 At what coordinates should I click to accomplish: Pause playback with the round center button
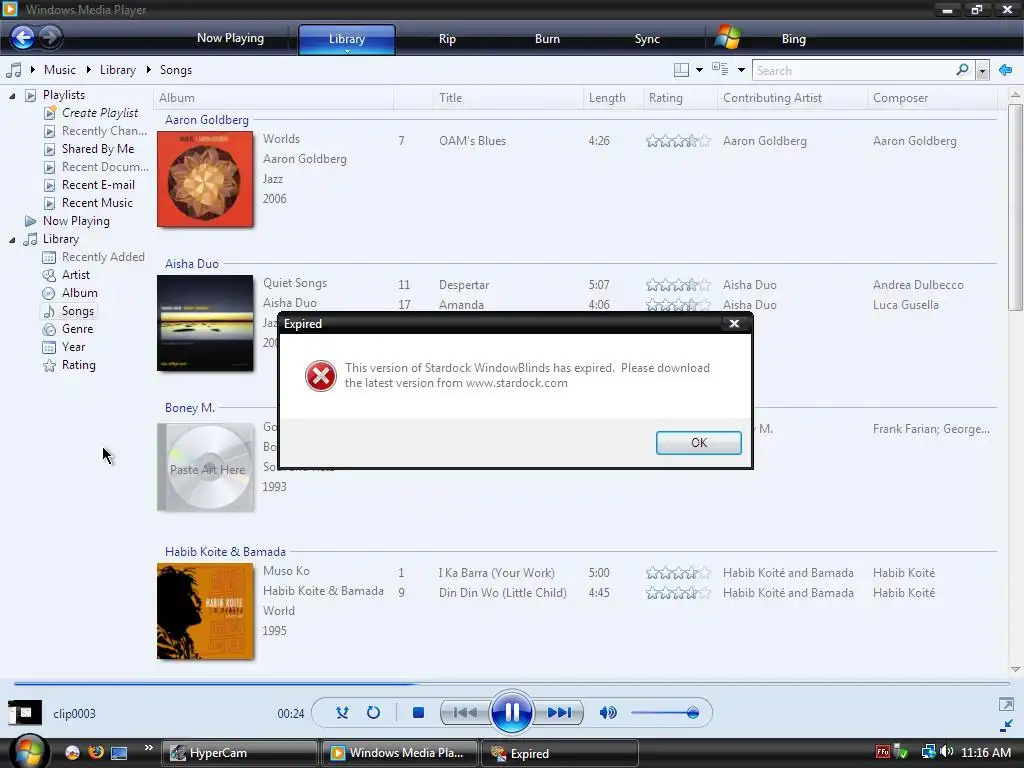click(x=511, y=712)
